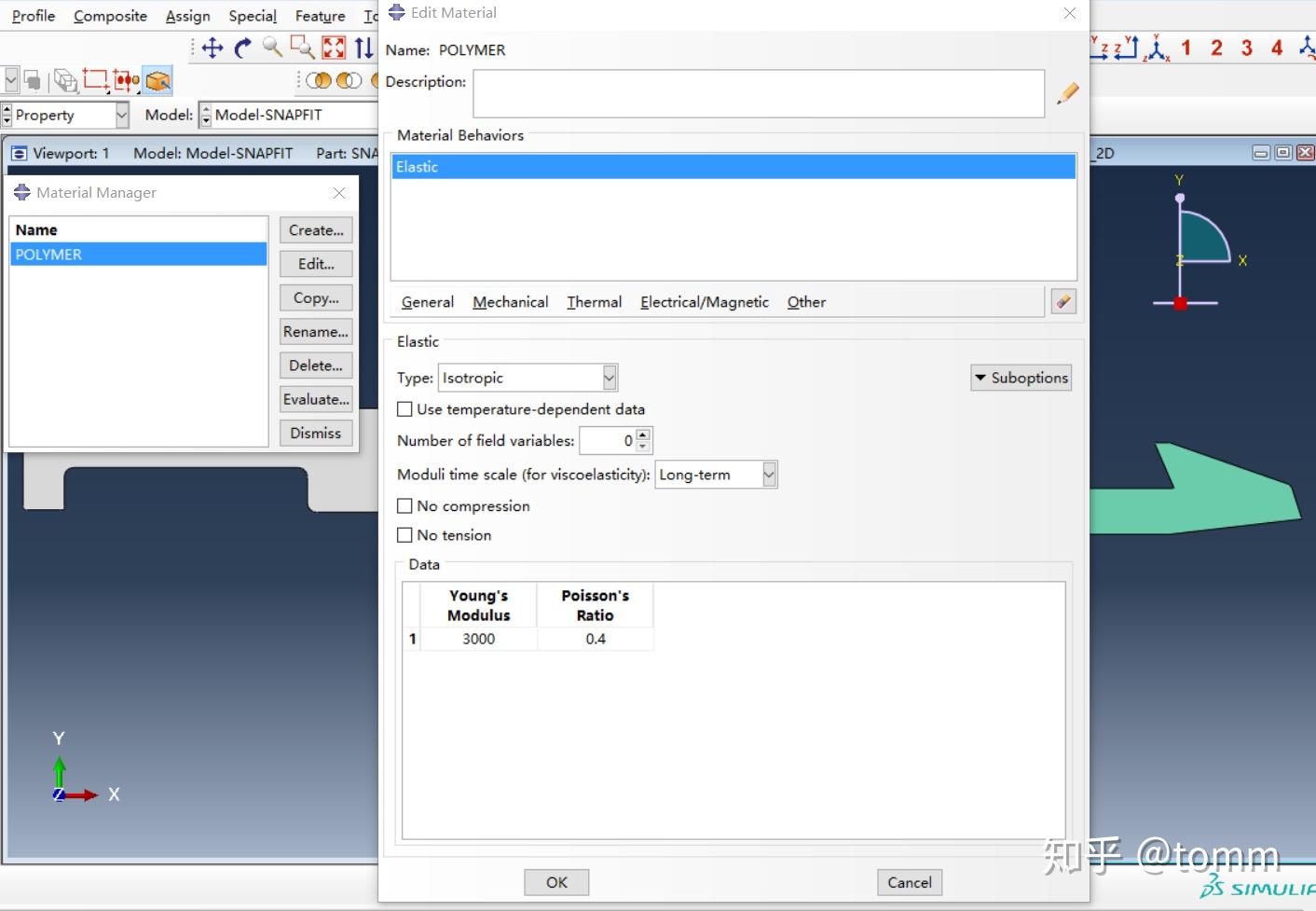The width and height of the screenshot is (1316, 911).
Task: Select the Young's Modulus value 3000
Action: pyautogui.click(x=479, y=639)
